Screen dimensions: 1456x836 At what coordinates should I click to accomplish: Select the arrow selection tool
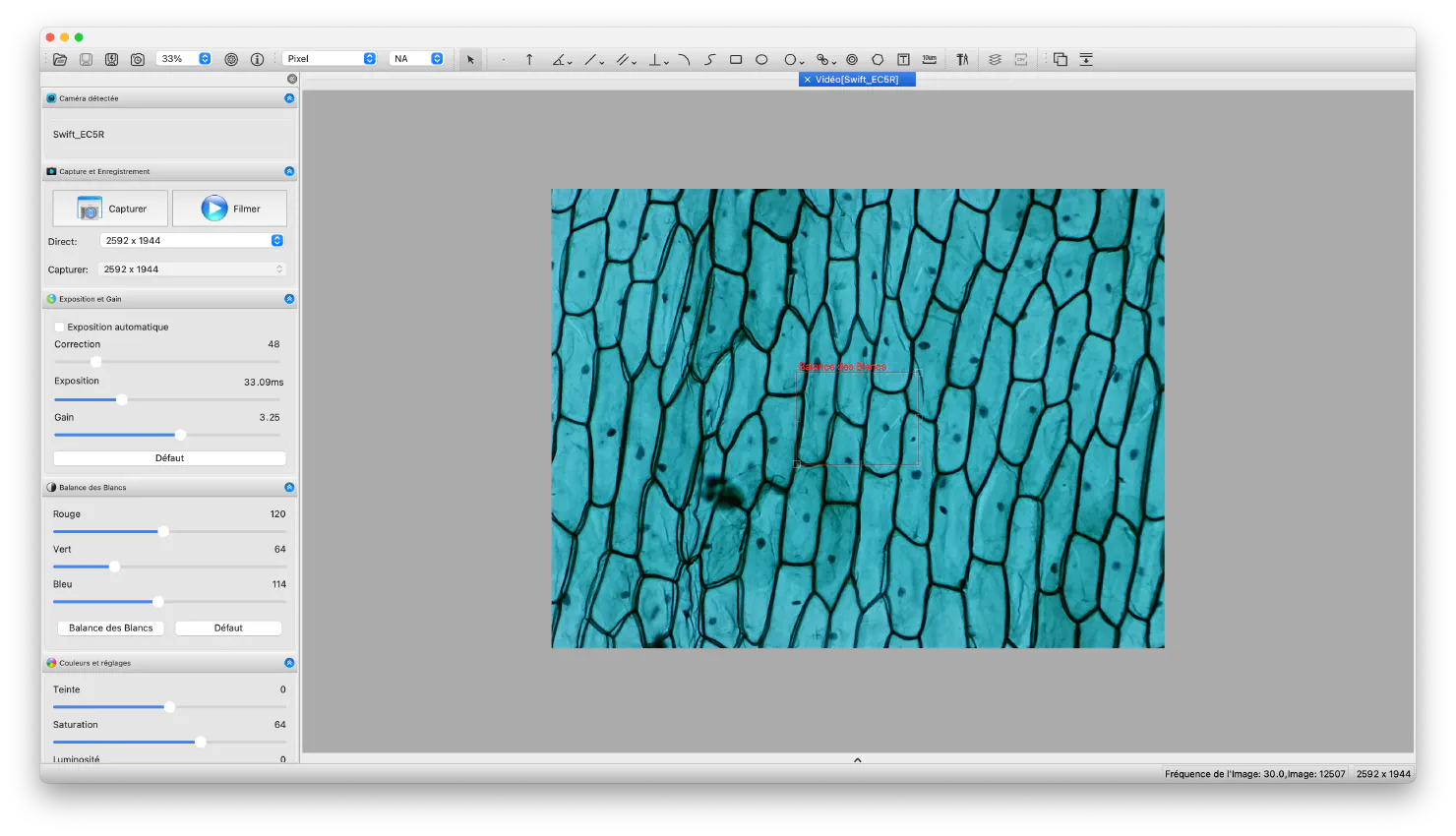tap(470, 59)
